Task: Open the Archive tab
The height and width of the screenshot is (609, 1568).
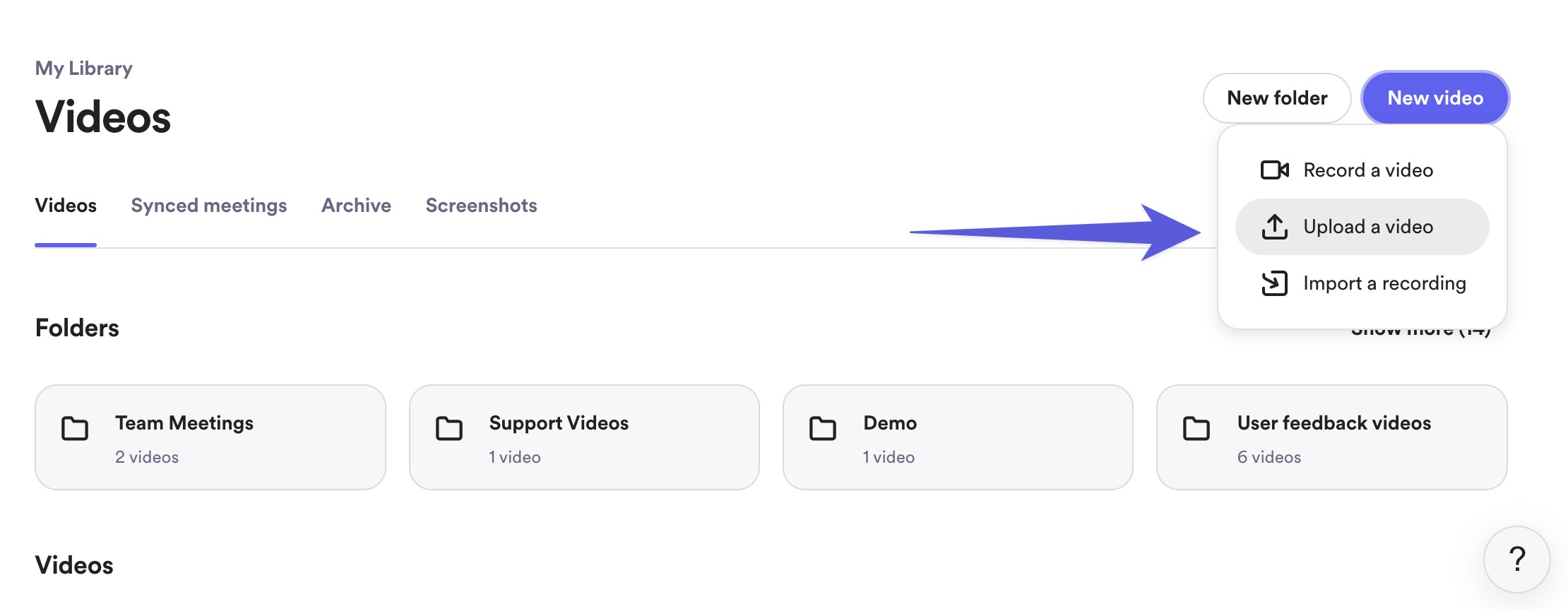Action: point(356,206)
